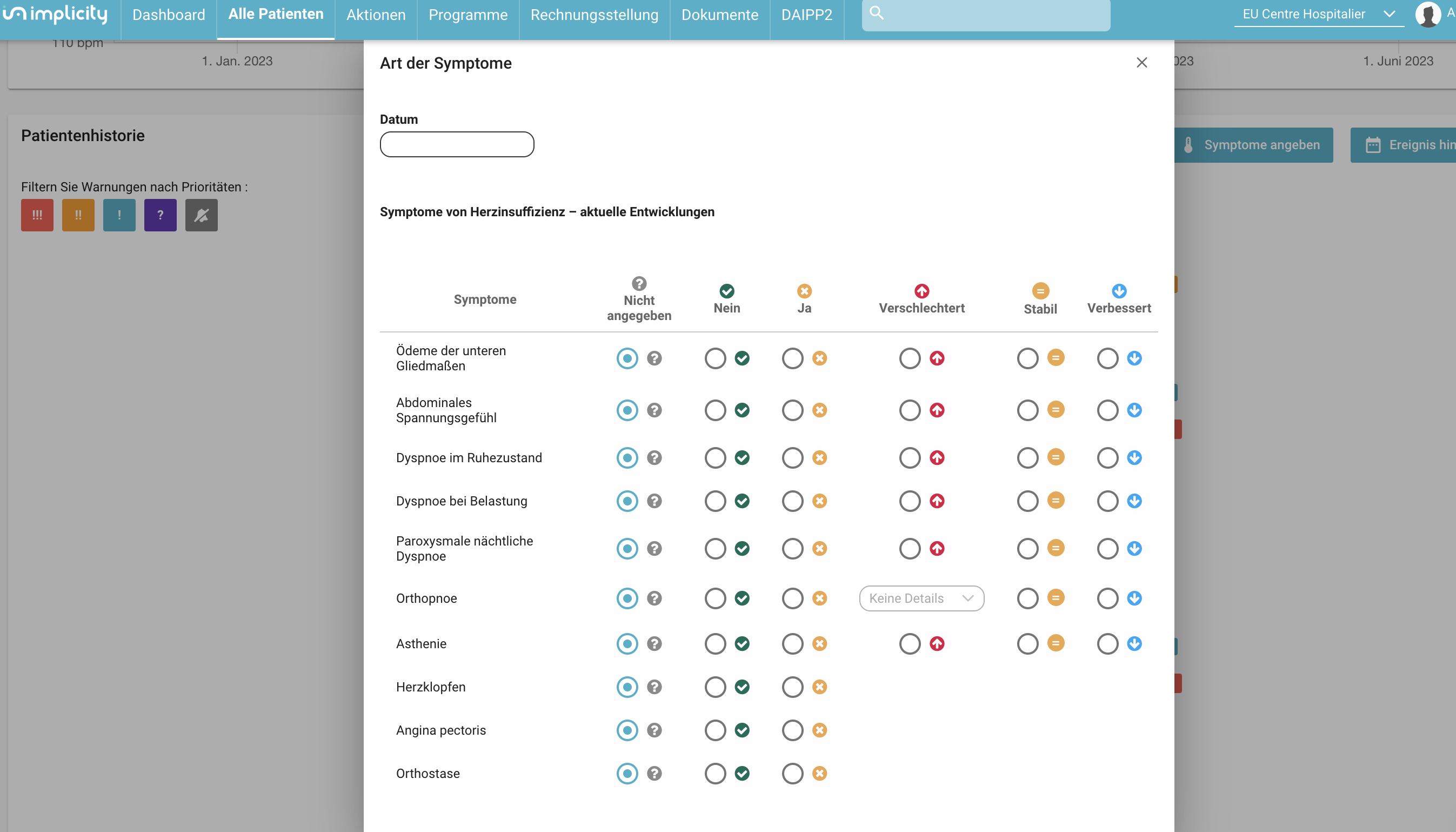Image resolution: width=1456 pixels, height=832 pixels.
Task: Click the user avatar icon
Action: (x=1428, y=14)
